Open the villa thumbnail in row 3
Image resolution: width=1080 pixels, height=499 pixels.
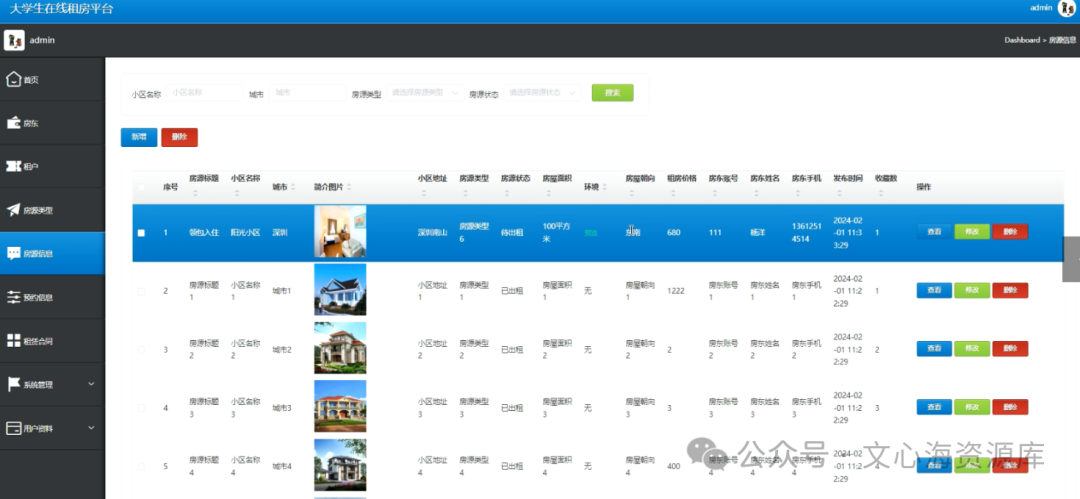[340, 348]
